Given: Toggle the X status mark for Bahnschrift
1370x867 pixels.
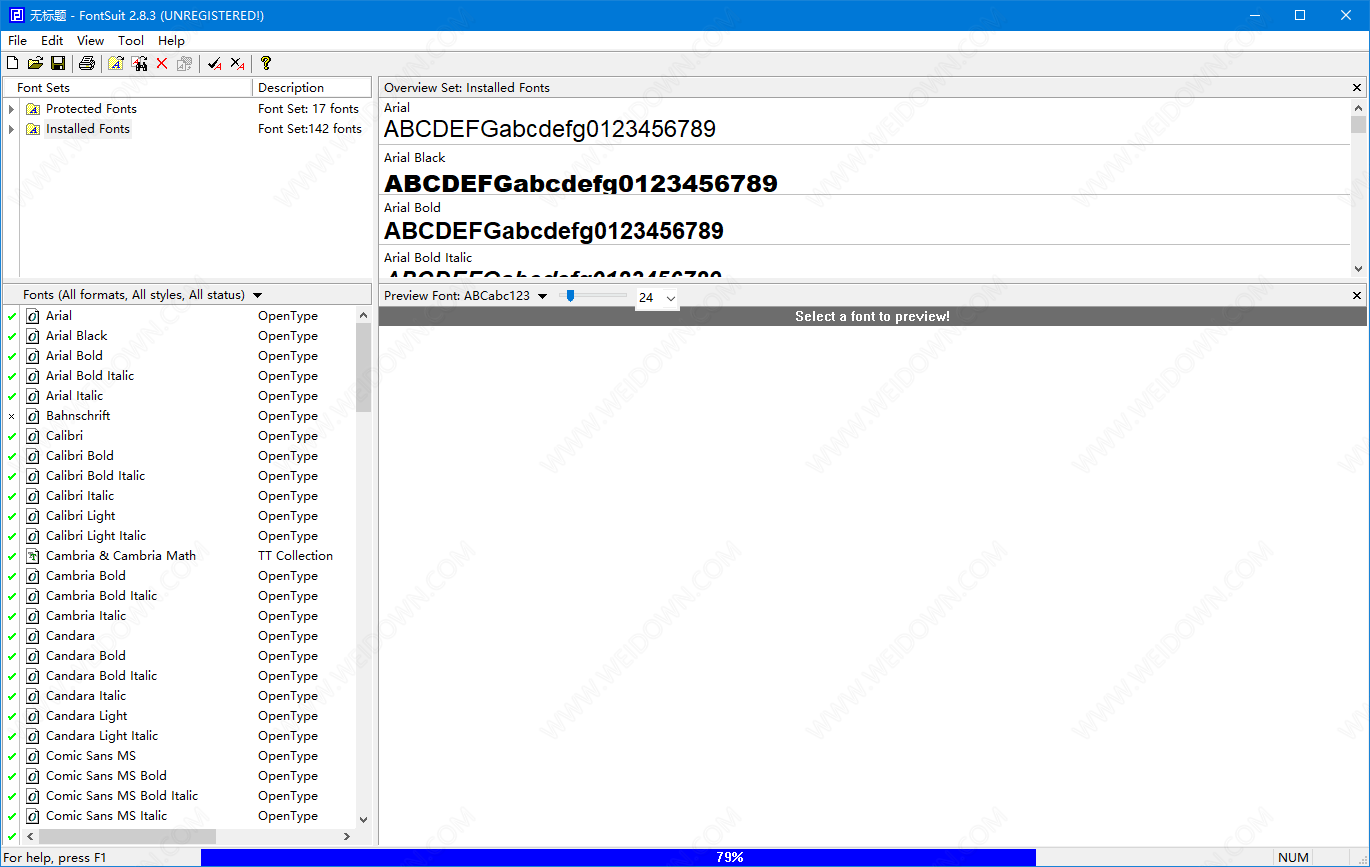Looking at the screenshot, I should click(12, 416).
